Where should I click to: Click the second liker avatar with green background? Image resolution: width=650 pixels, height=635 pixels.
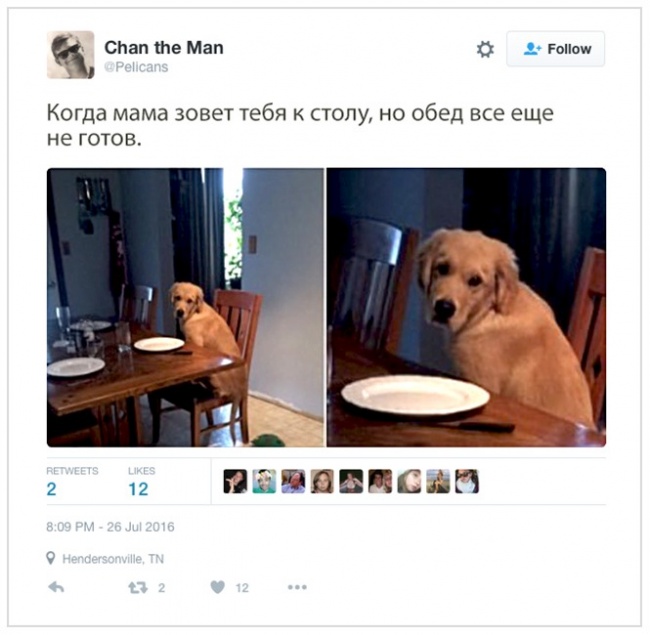264,481
